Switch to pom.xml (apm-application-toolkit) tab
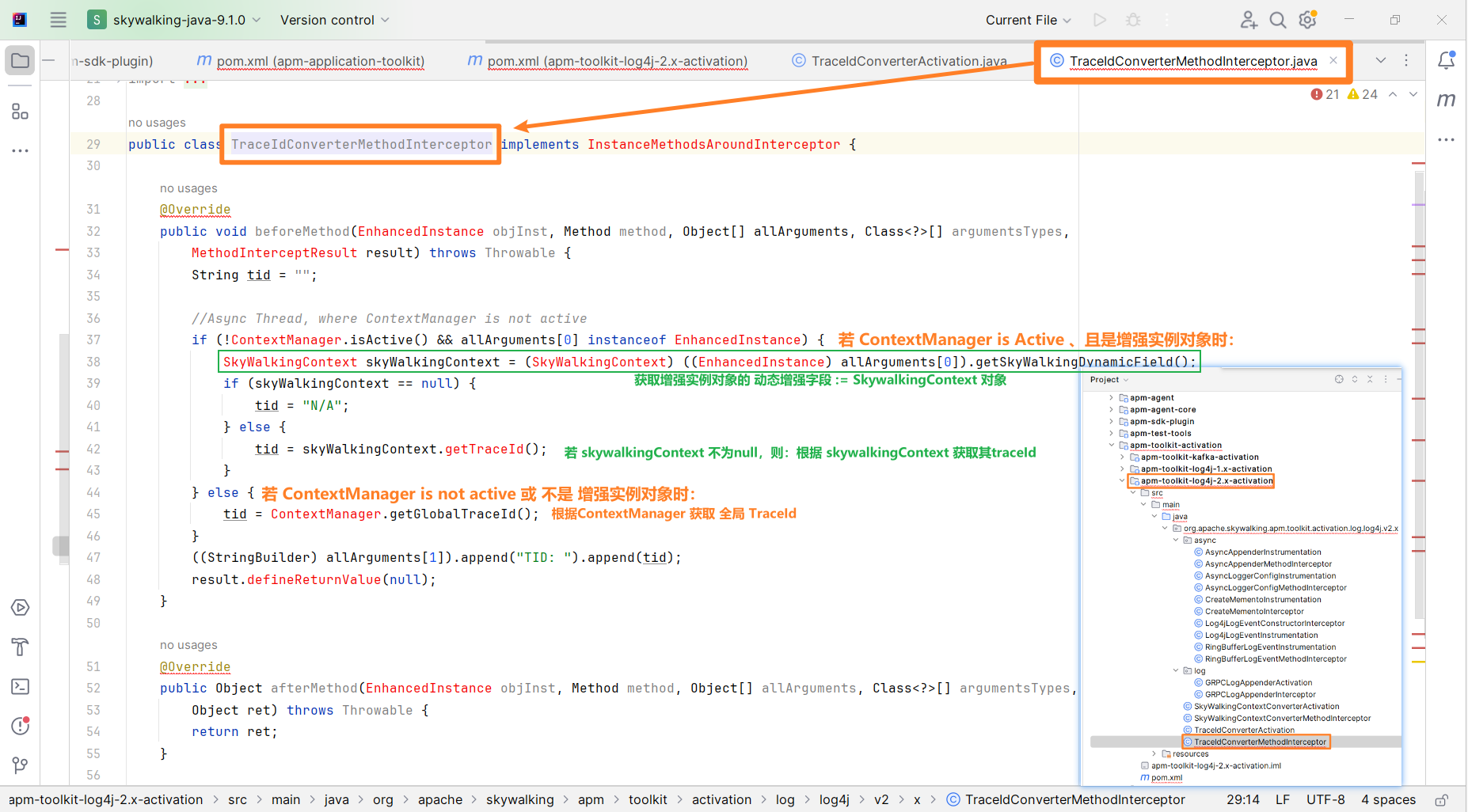 tap(310, 61)
